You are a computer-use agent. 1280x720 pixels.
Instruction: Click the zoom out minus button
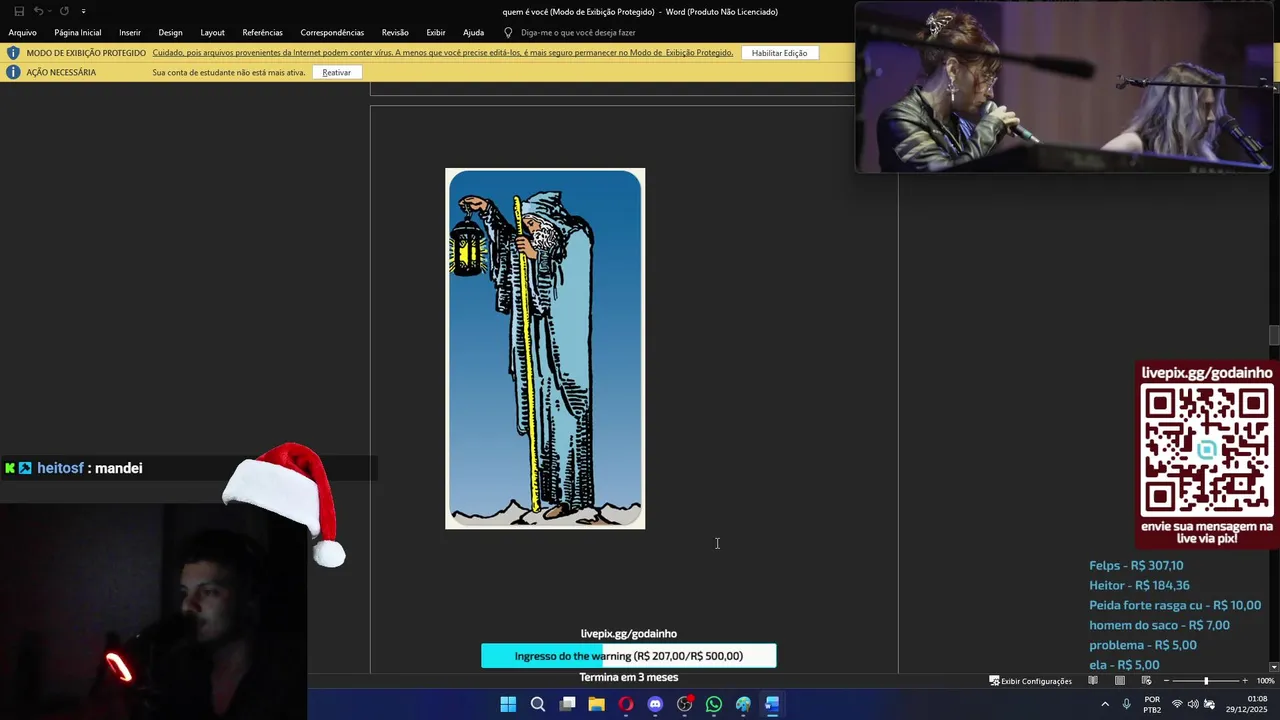1166,681
